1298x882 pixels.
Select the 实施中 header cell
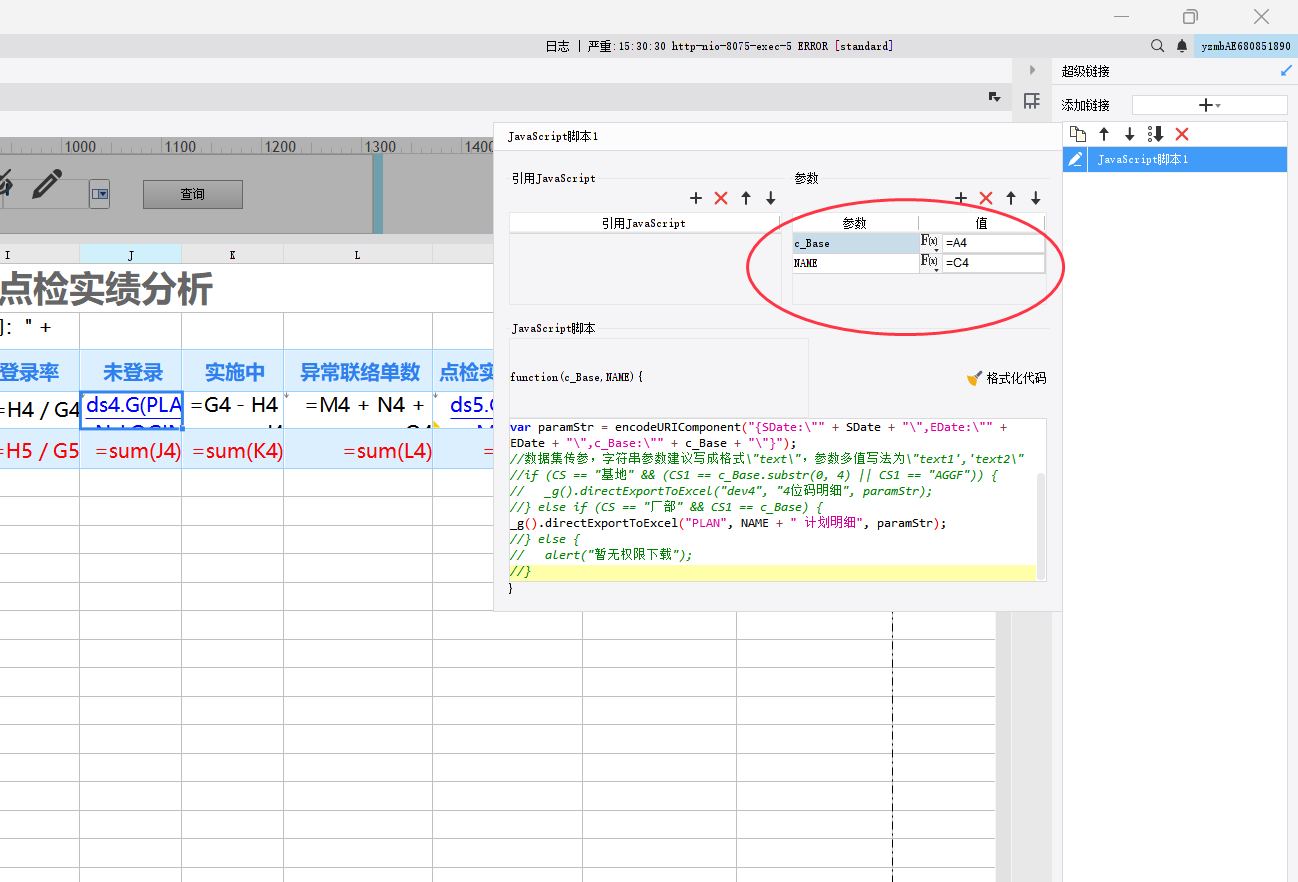pyautogui.click(x=233, y=372)
